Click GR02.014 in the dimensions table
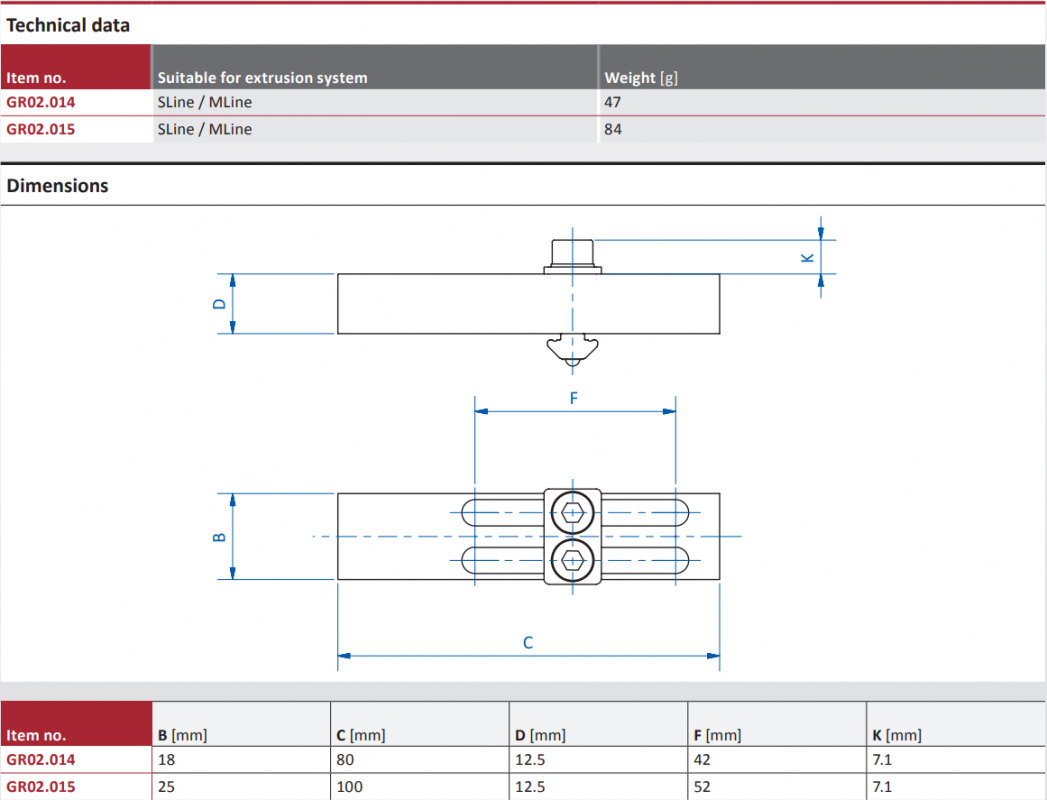Screen dimensions: 1047x800 41,760
